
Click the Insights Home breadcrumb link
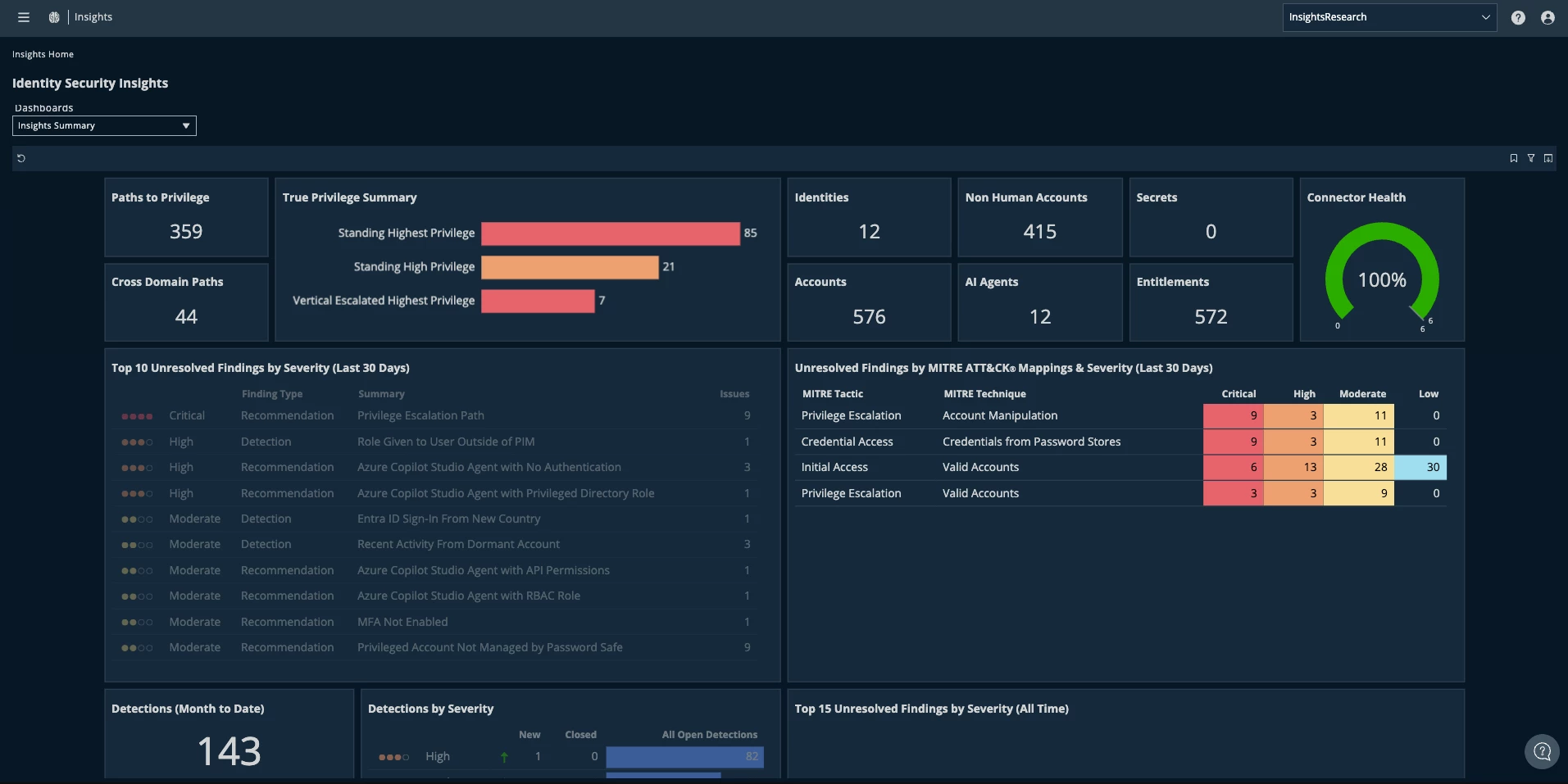(43, 54)
